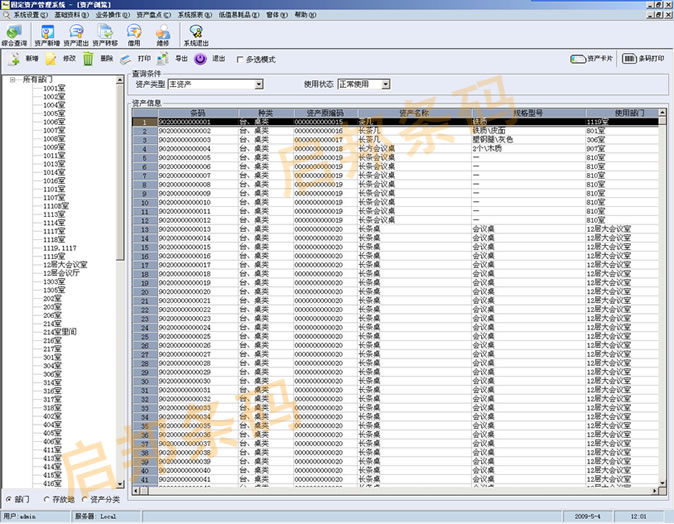Open the 资产类型 dropdown

click(x=259, y=85)
